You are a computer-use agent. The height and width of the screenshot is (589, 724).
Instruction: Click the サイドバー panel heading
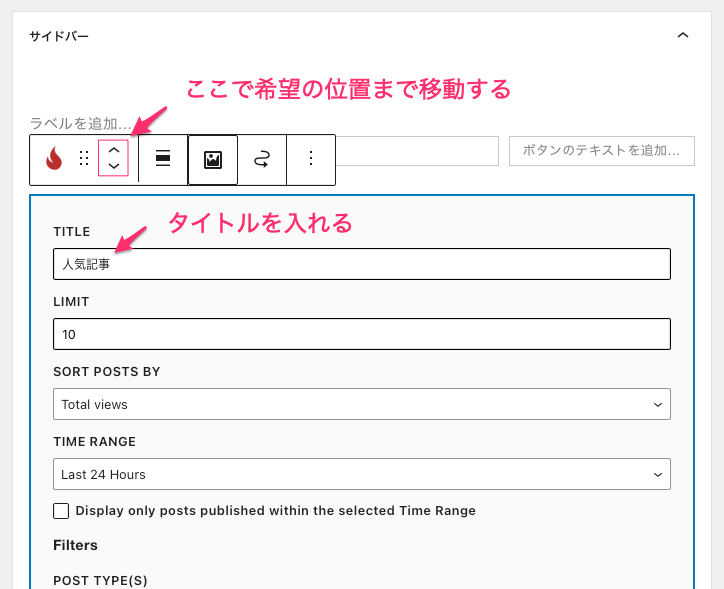point(59,37)
